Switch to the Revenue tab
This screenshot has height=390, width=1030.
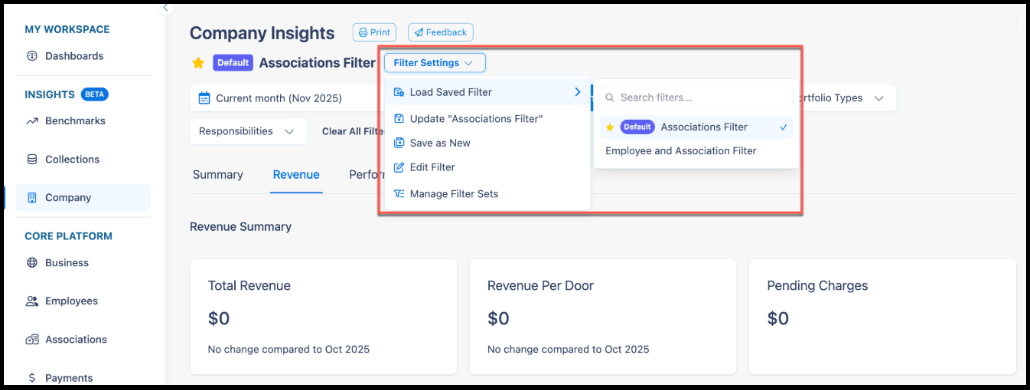pyautogui.click(x=296, y=175)
